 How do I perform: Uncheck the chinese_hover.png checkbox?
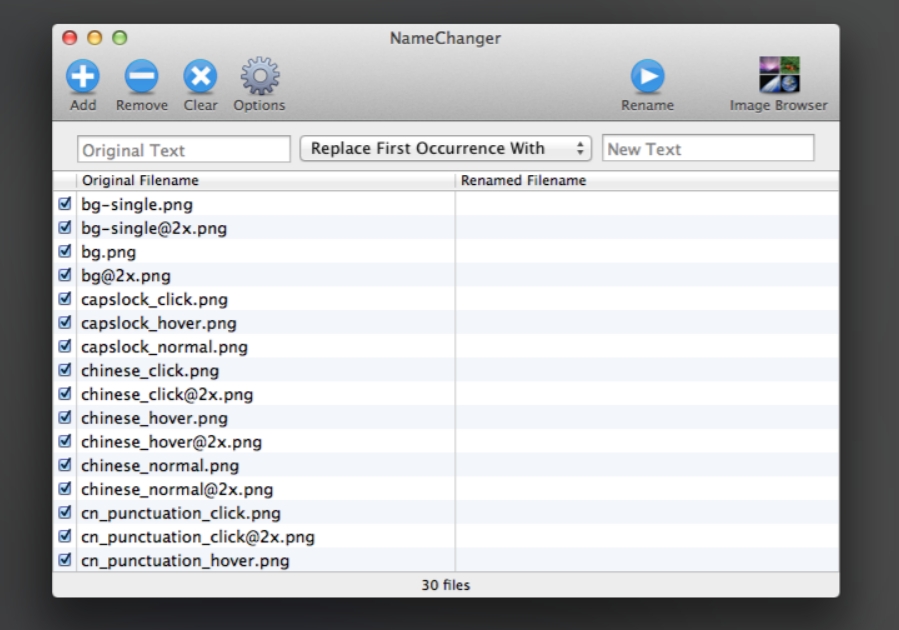click(x=65, y=417)
